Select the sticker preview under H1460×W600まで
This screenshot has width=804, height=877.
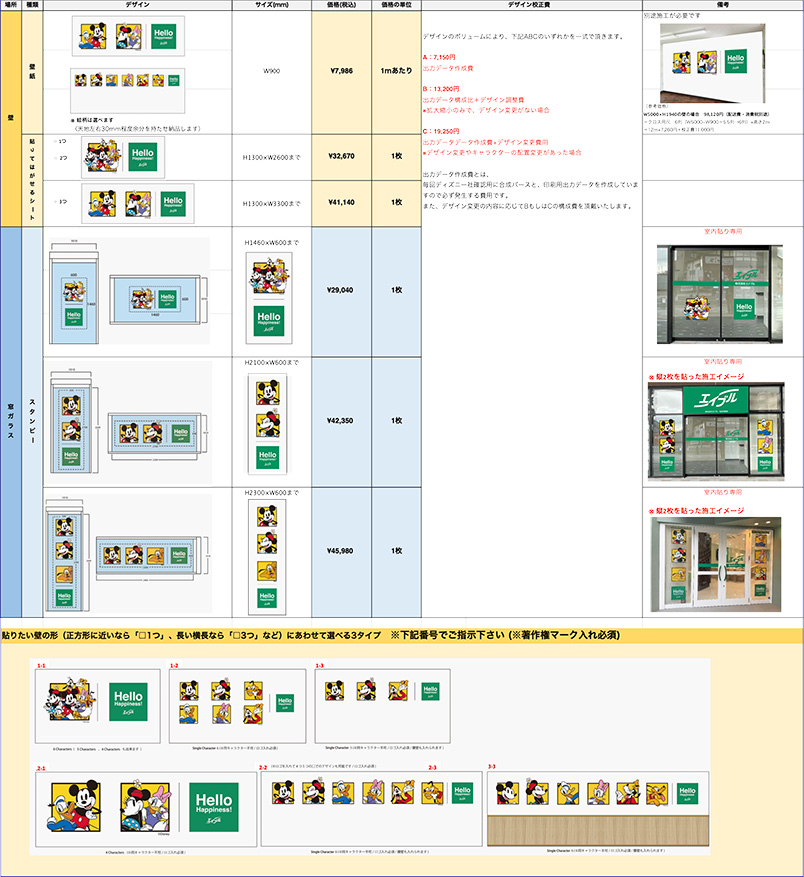(x=269, y=298)
